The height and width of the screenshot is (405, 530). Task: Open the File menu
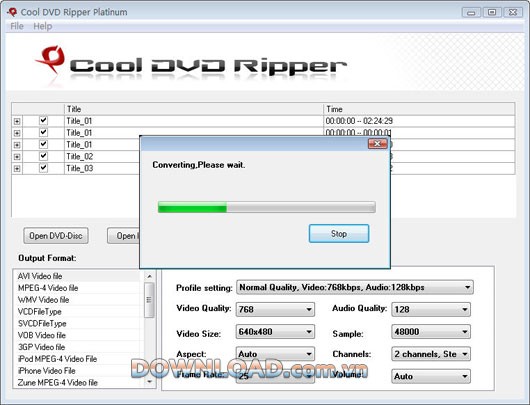pyautogui.click(x=17, y=26)
